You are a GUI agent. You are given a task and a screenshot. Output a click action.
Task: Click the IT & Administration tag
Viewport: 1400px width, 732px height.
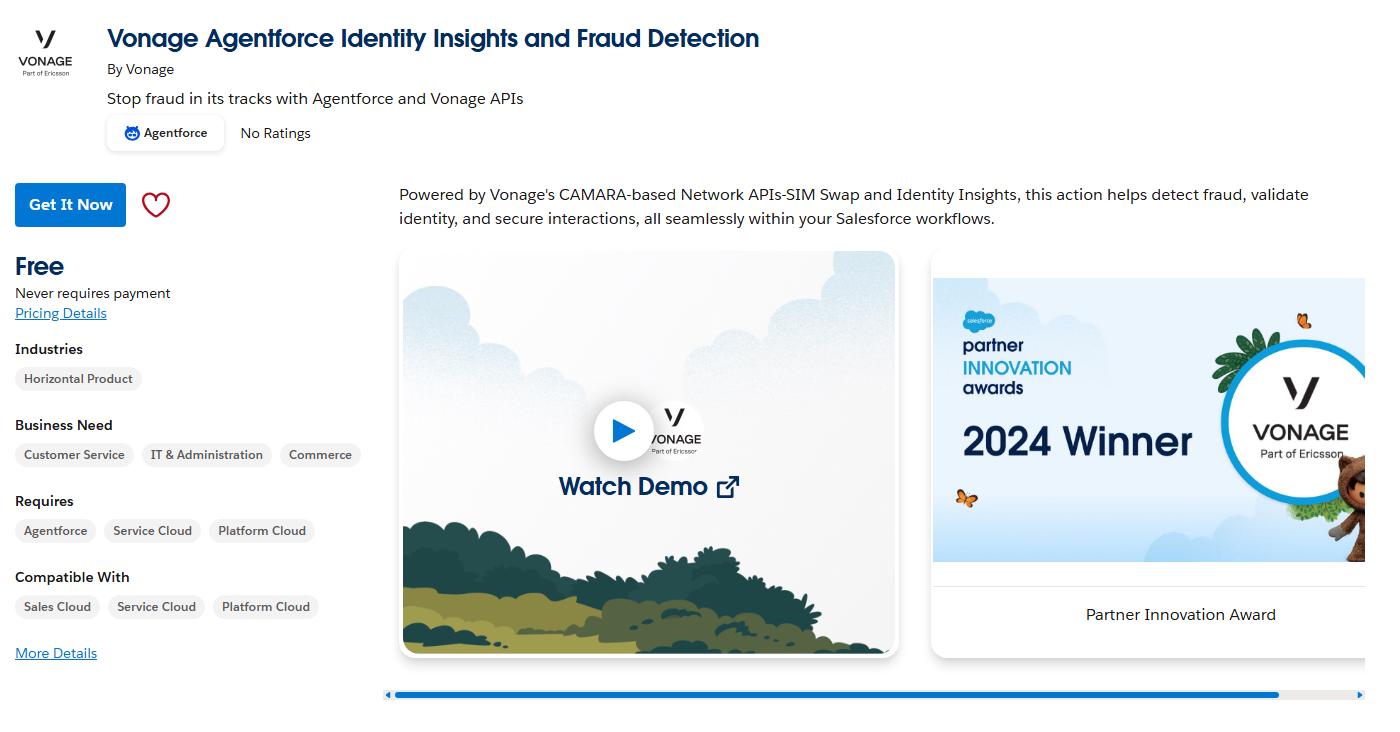[207, 455]
